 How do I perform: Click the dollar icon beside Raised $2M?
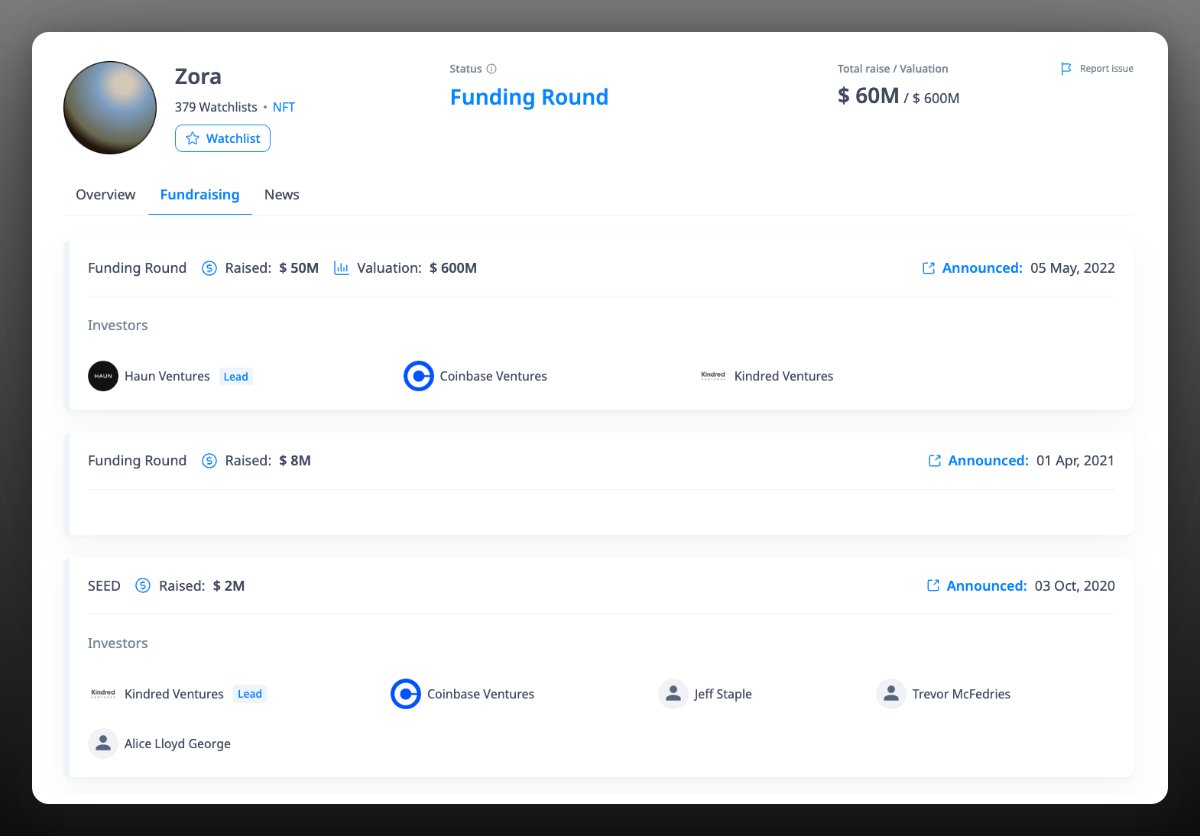pyautogui.click(x=143, y=586)
